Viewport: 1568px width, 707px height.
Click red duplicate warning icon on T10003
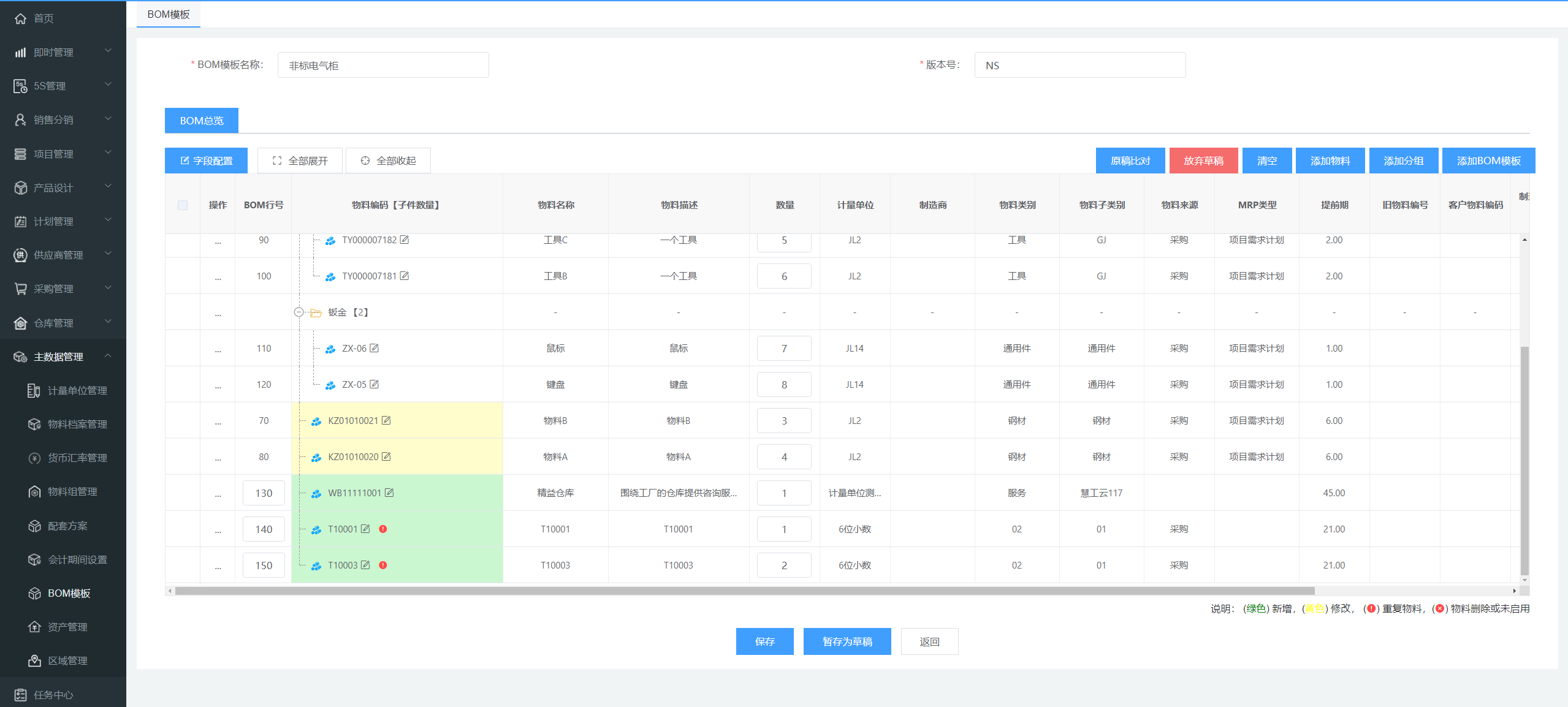click(383, 565)
